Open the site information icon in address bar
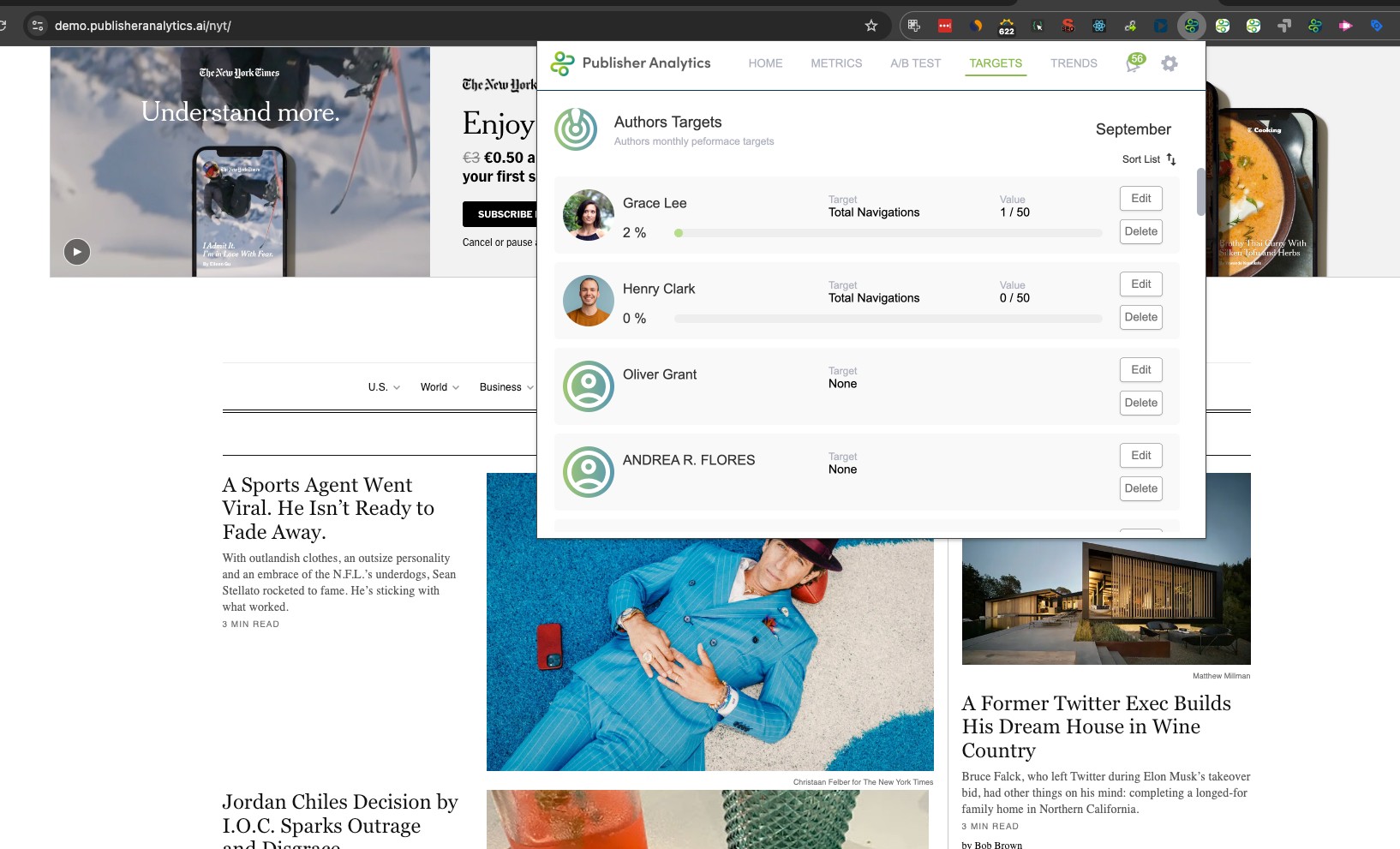 38,26
